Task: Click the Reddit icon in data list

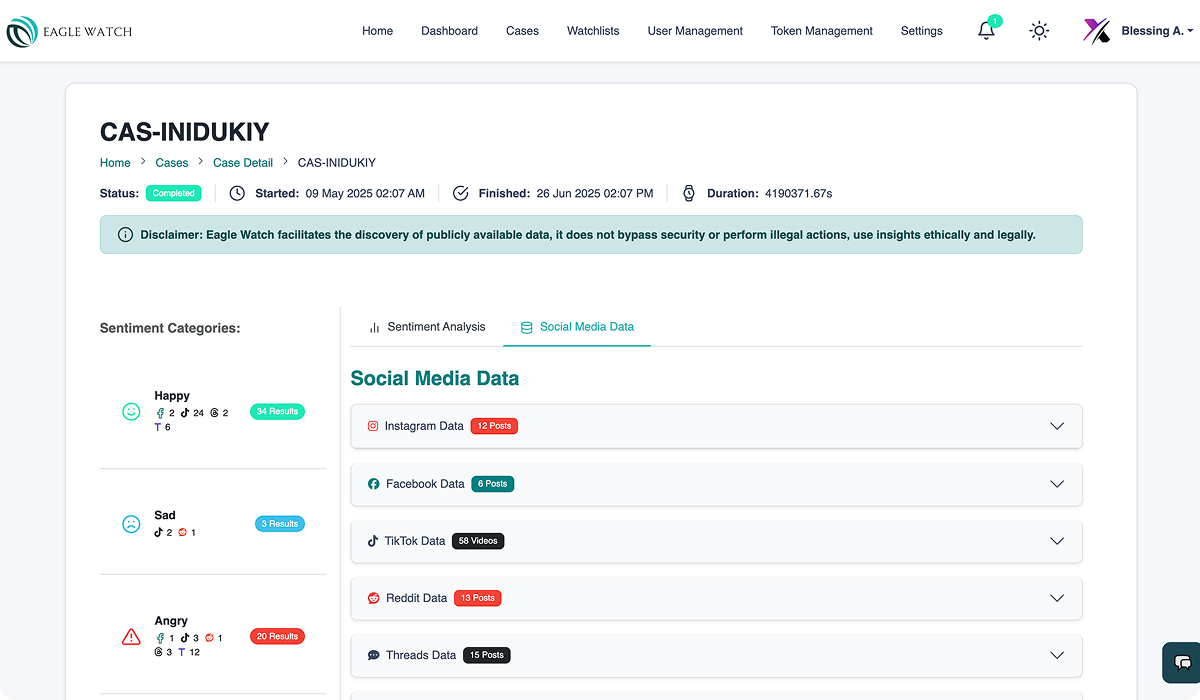Action: point(374,598)
